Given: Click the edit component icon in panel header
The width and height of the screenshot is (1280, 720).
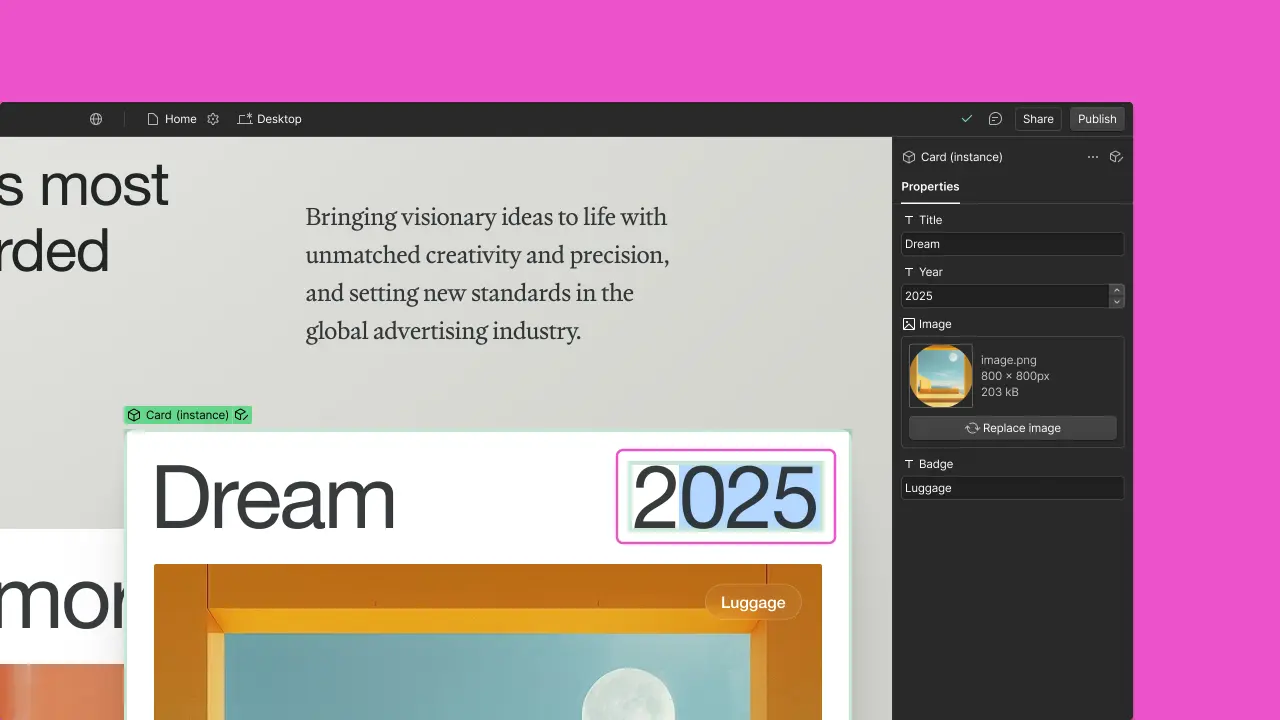Looking at the screenshot, I should coord(1117,157).
